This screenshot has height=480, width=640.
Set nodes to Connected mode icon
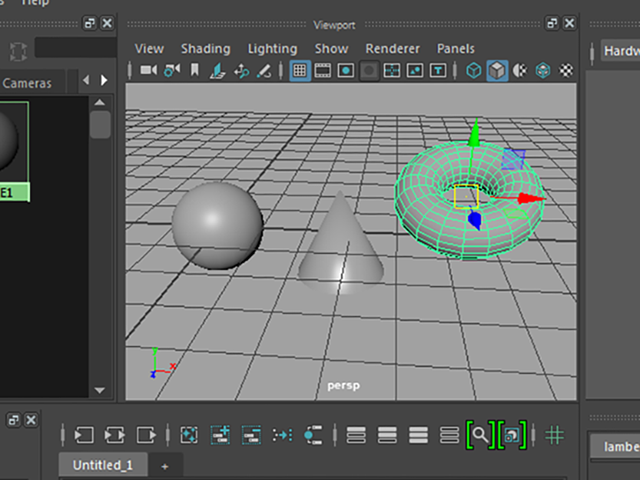(387, 435)
